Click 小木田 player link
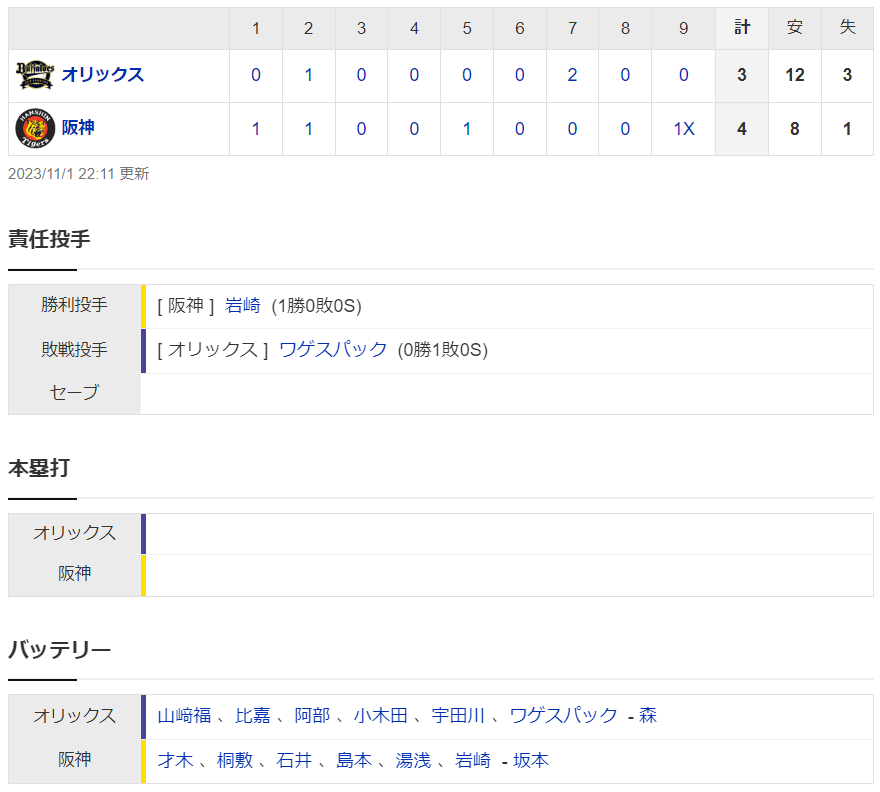This screenshot has height=792, width=880. 380,716
